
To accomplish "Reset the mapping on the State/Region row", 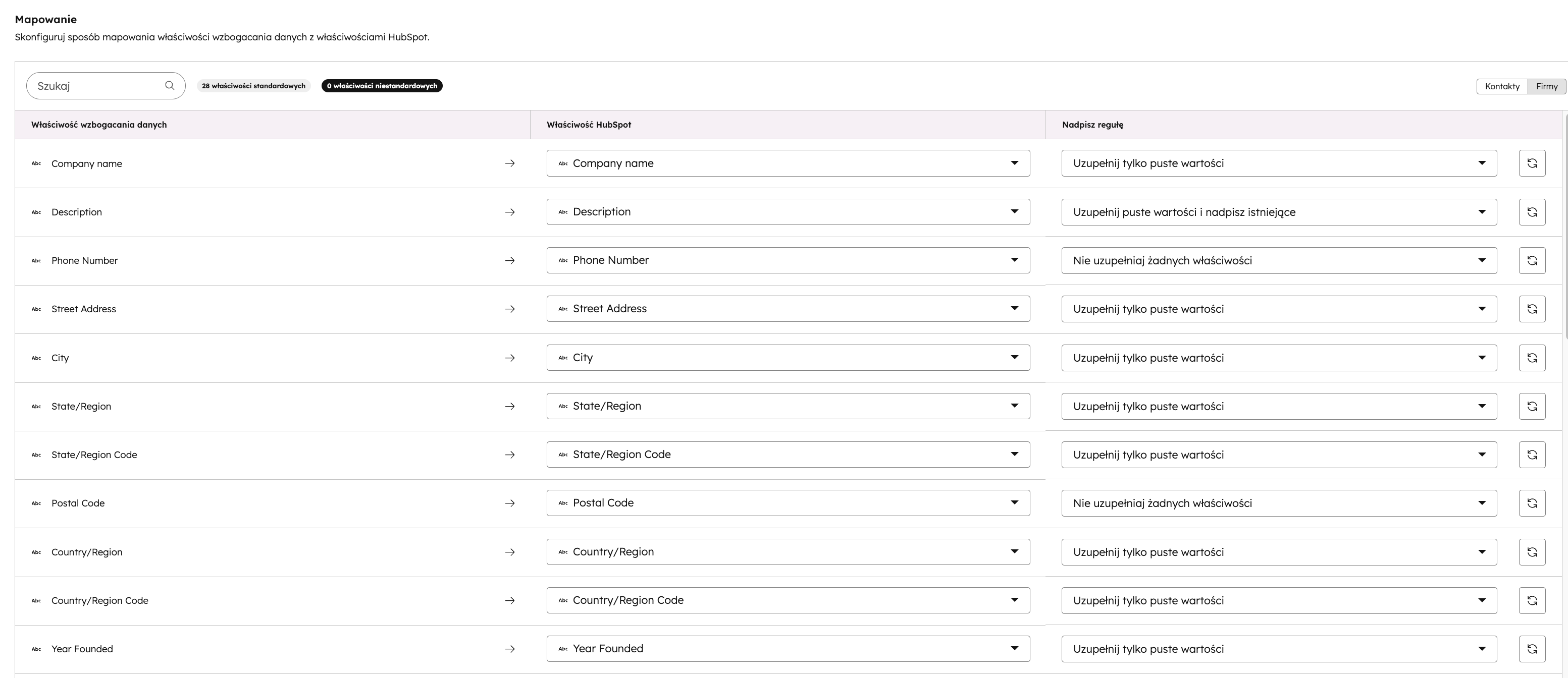I will coord(1532,406).
